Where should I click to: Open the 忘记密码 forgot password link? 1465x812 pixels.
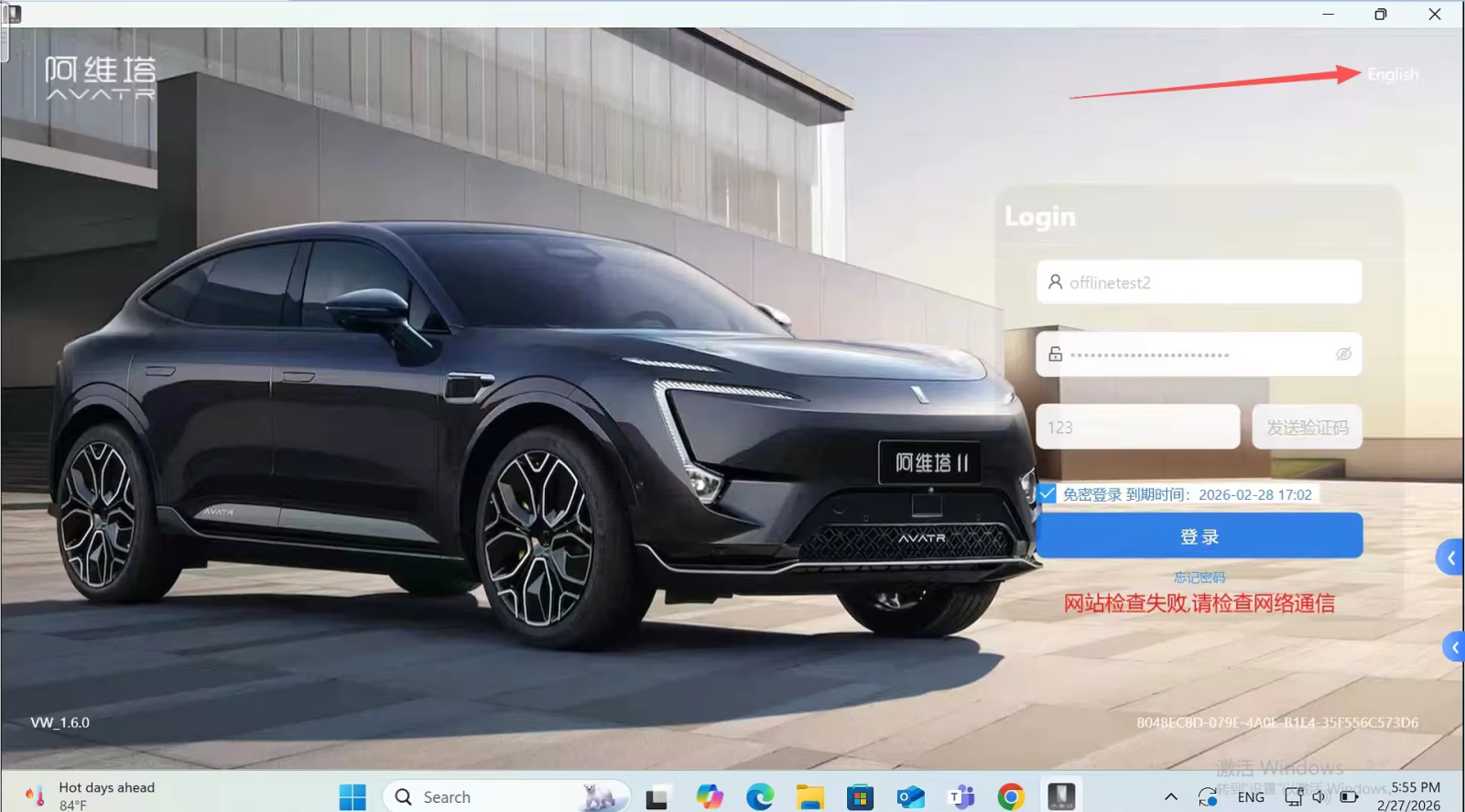point(1199,578)
